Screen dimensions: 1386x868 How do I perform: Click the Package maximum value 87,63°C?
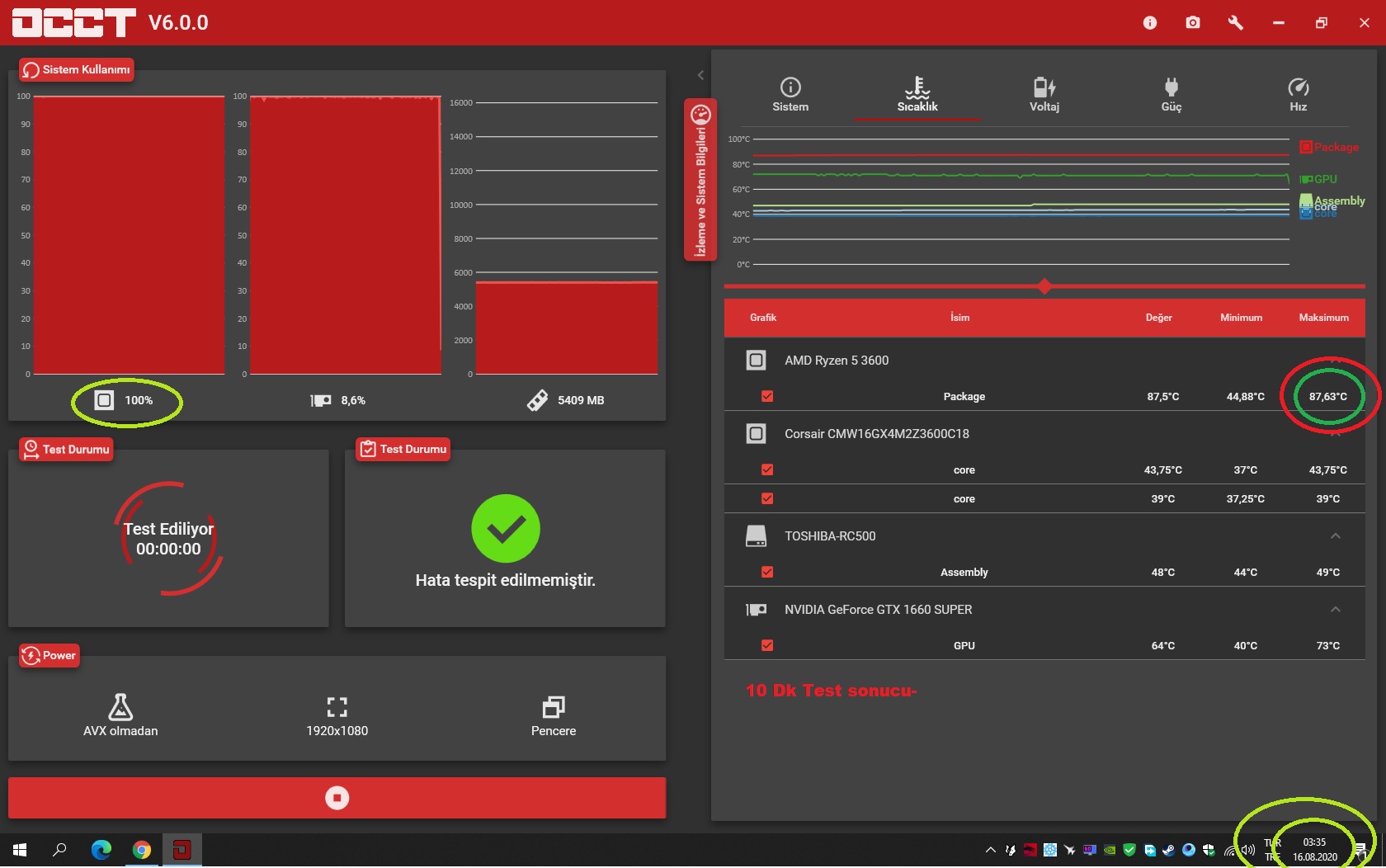pos(1327,396)
